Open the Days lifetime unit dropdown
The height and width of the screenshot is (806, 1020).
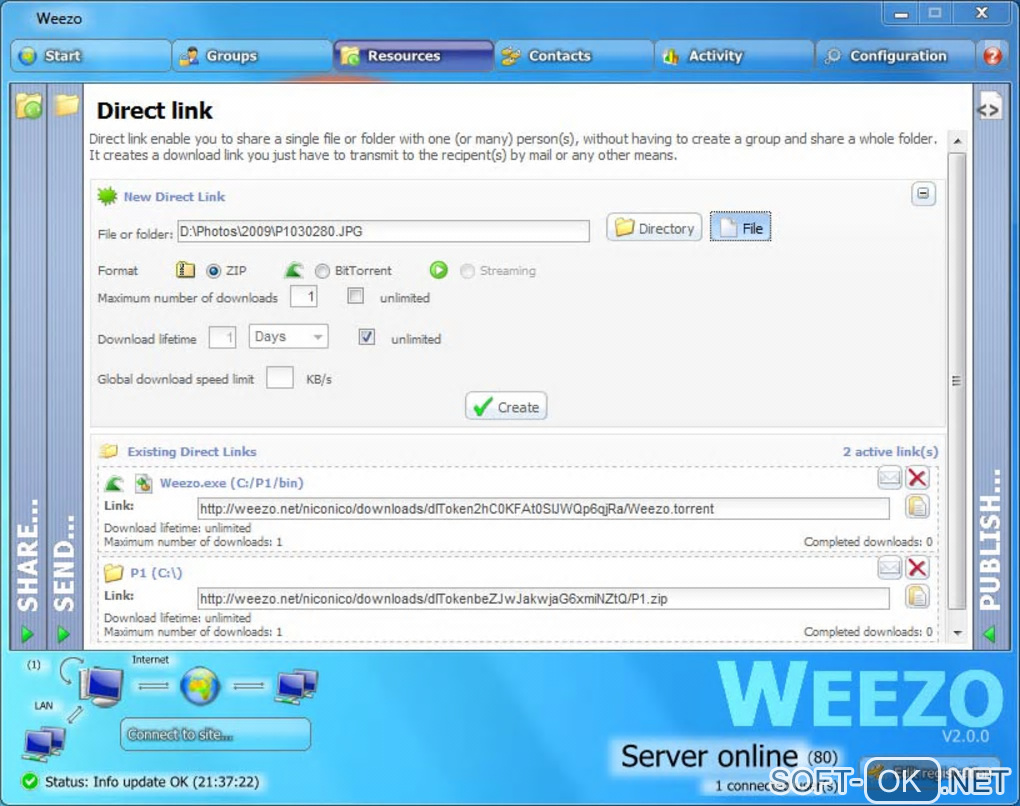coord(288,336)
